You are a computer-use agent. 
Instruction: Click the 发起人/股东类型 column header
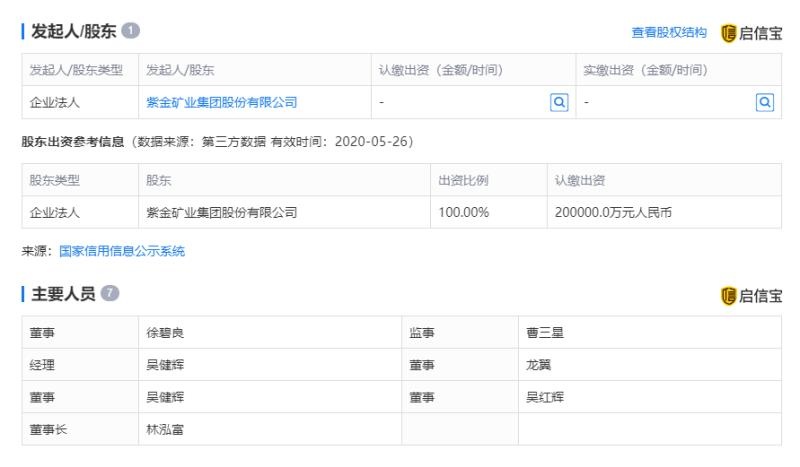tap(76, 70)
